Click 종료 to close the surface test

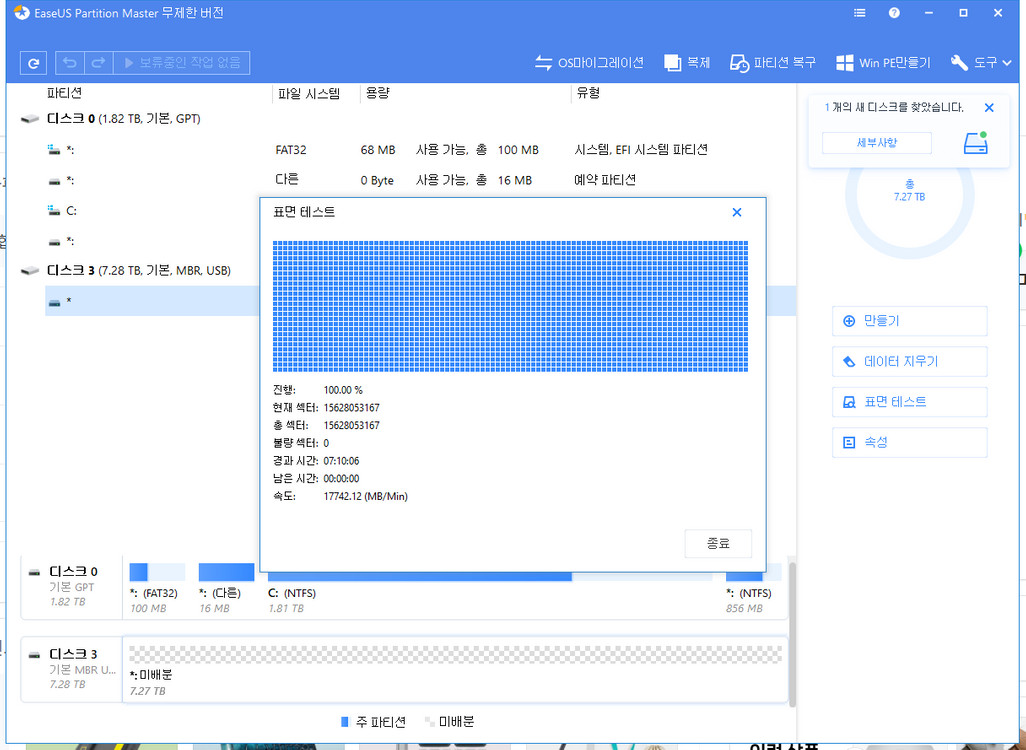(x=718, y=543)
